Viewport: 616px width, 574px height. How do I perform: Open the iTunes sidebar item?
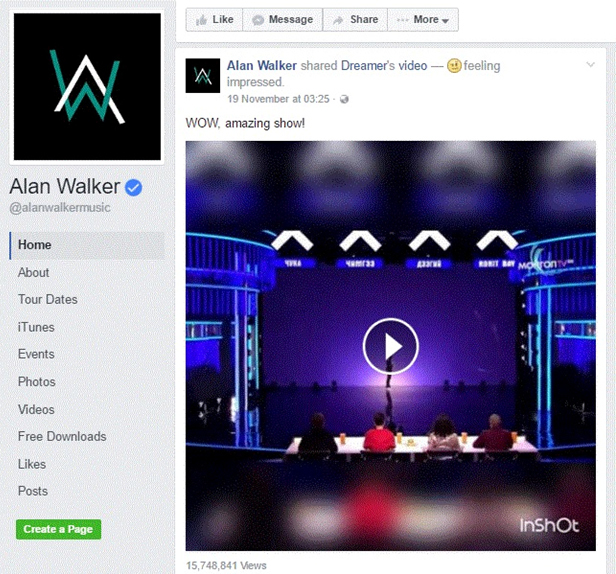(36, 327)
